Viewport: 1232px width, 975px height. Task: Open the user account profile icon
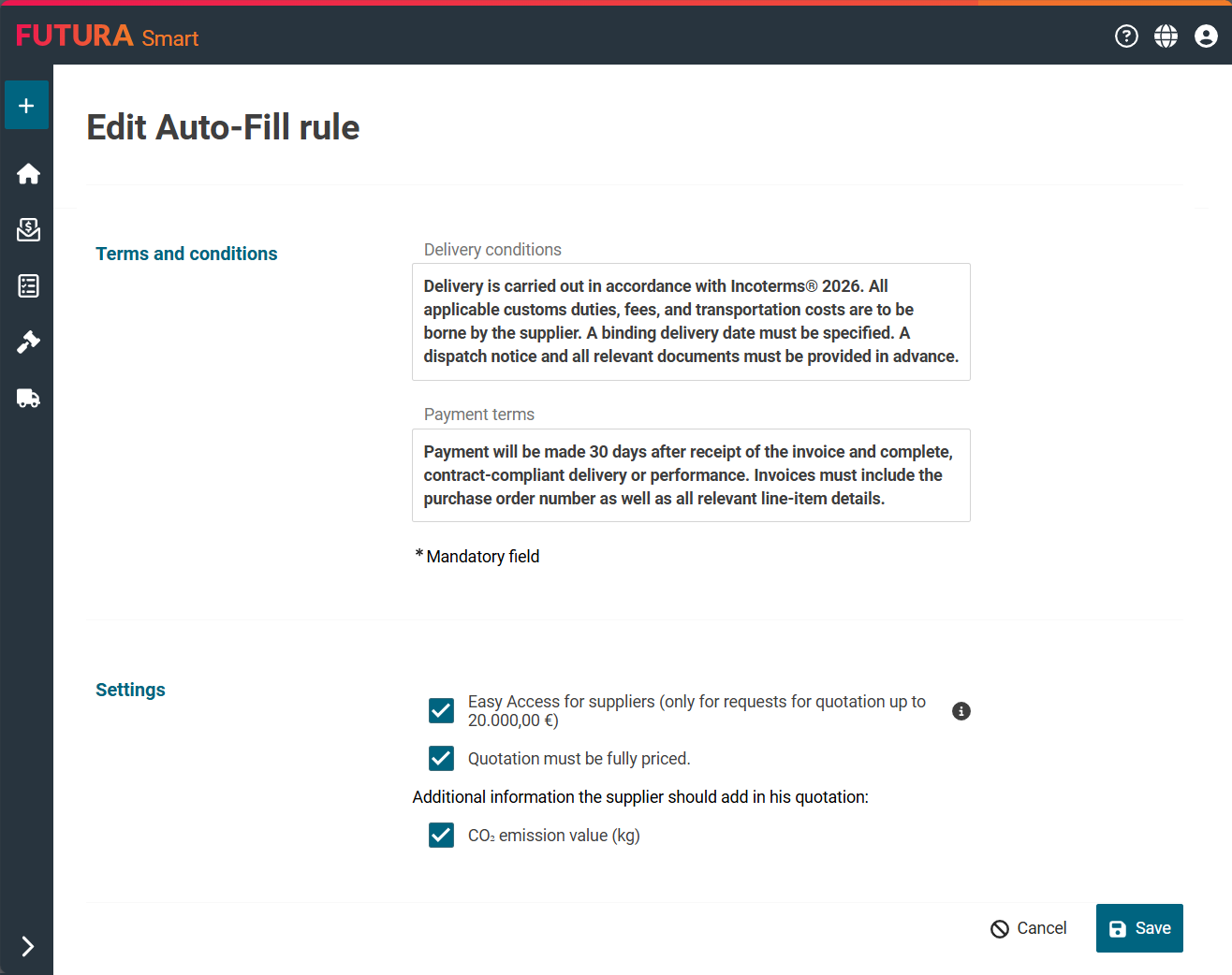(1206, 36)
